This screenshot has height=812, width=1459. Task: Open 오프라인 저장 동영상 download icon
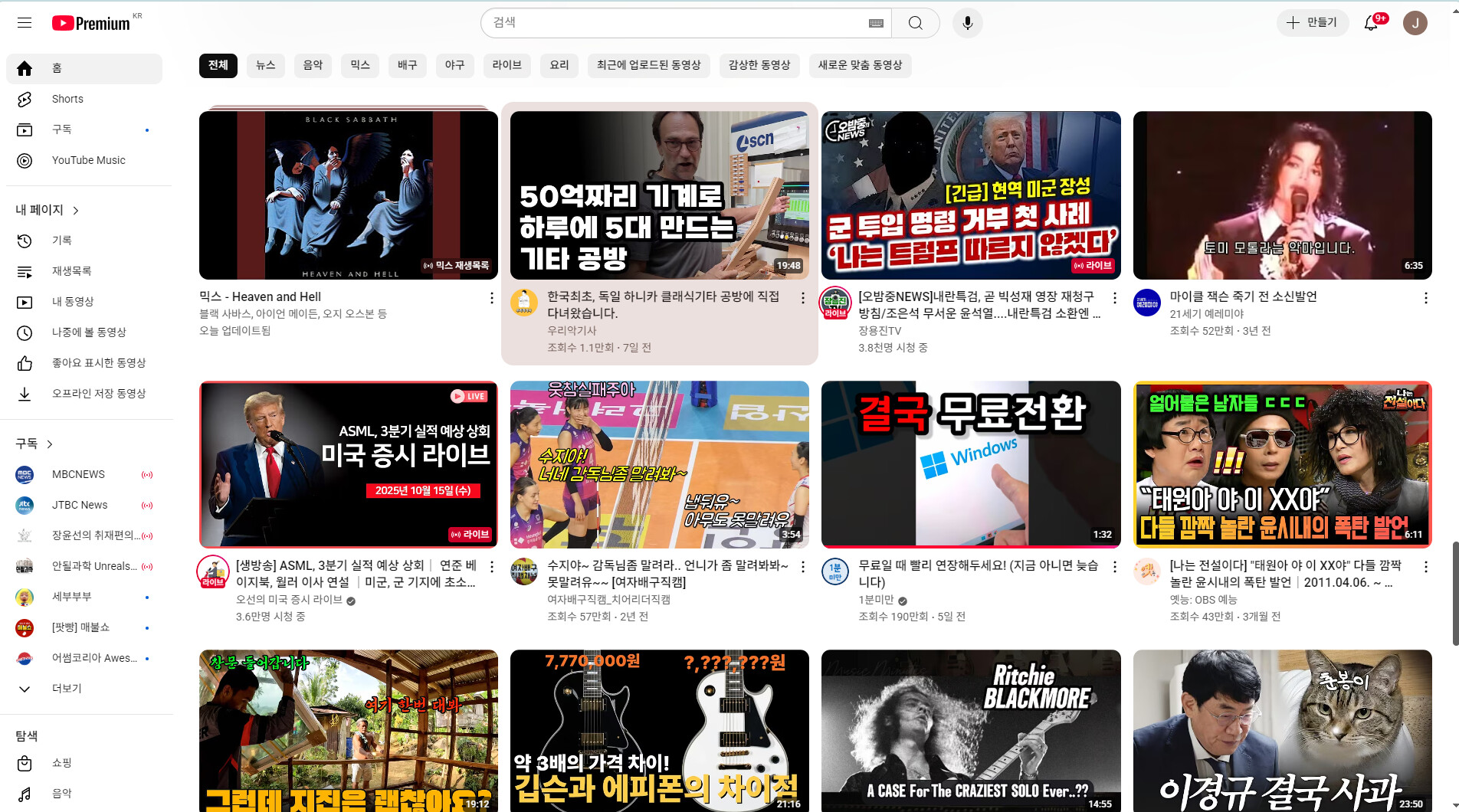tap(25, 394)
